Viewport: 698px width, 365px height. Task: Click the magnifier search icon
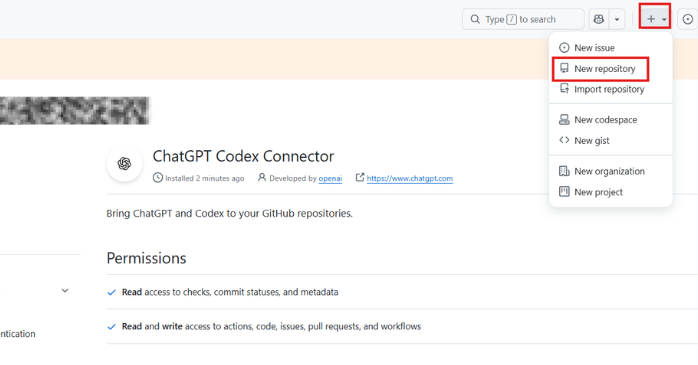(475, 19)
